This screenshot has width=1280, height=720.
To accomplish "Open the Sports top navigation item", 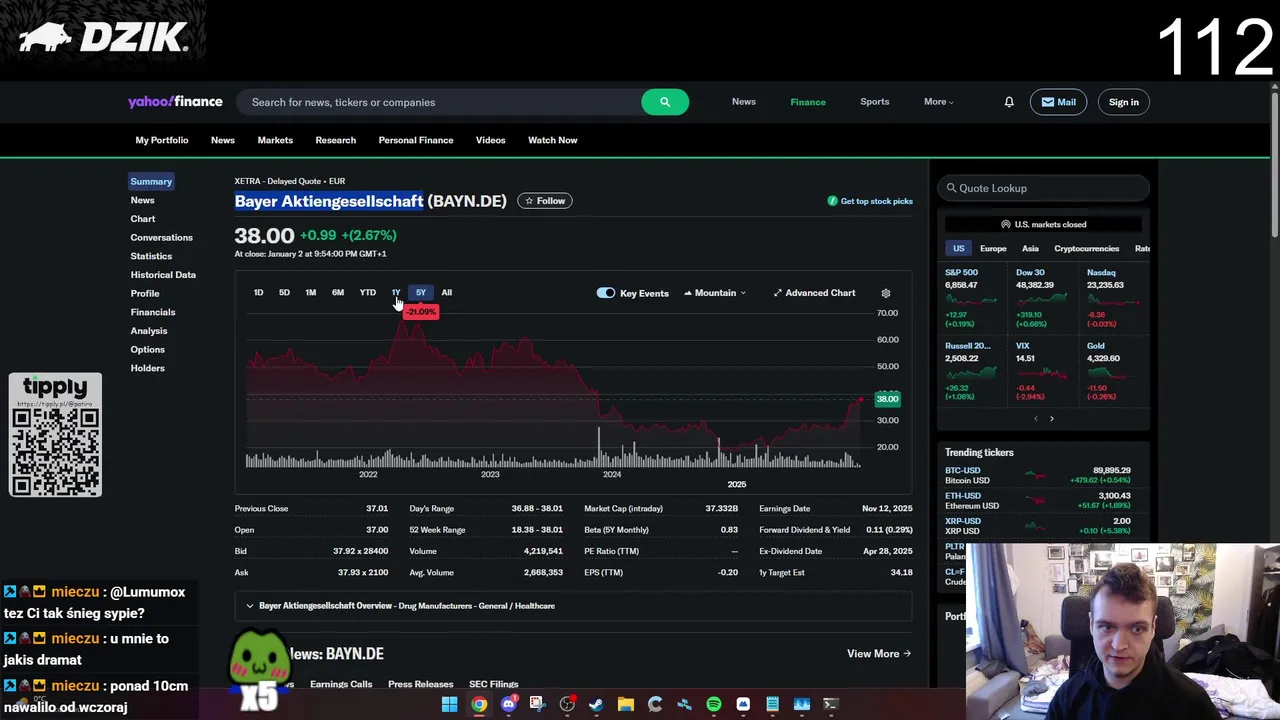I will coord(875,102).
